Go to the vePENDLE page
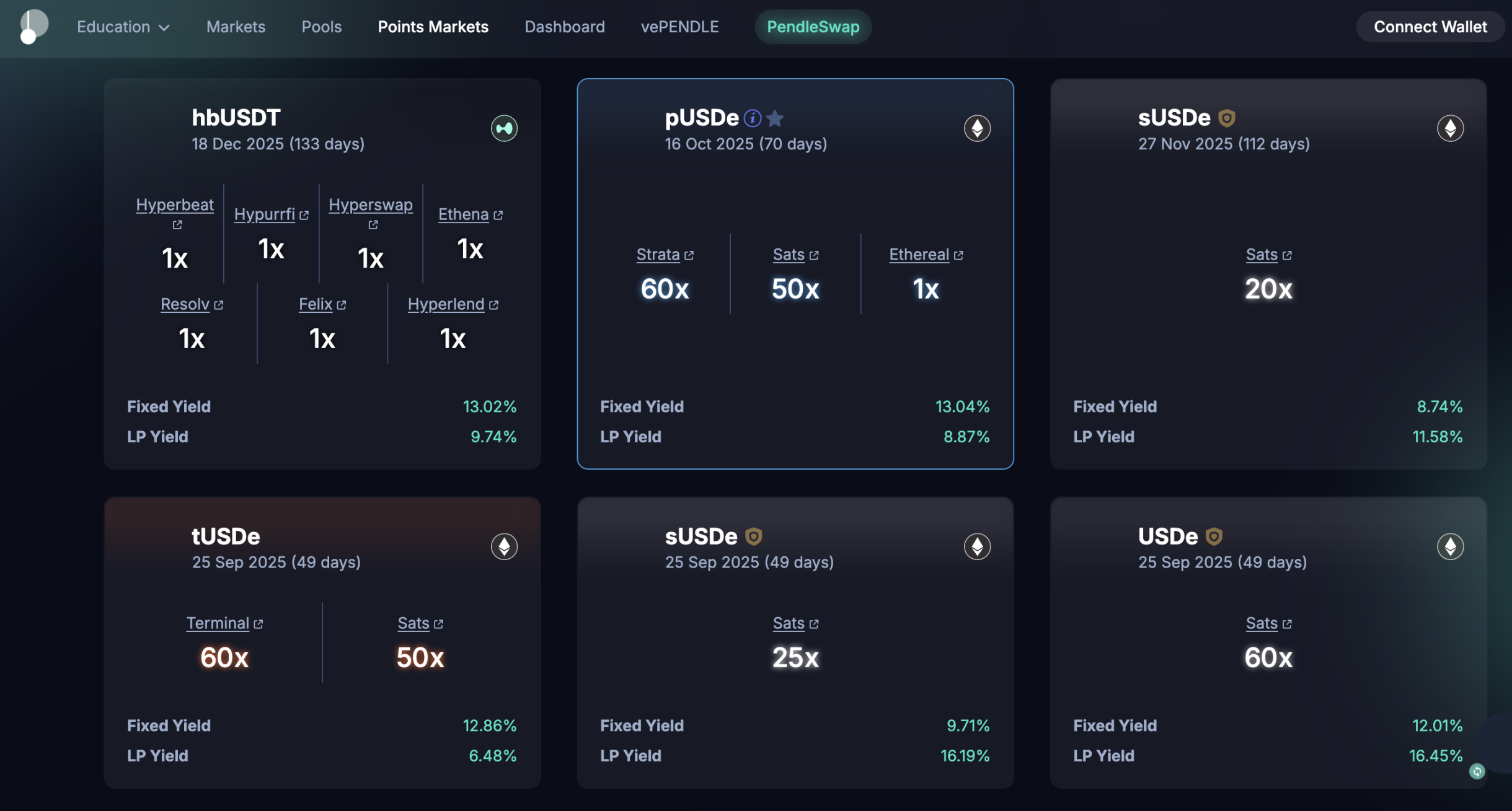 coord(679,27)
